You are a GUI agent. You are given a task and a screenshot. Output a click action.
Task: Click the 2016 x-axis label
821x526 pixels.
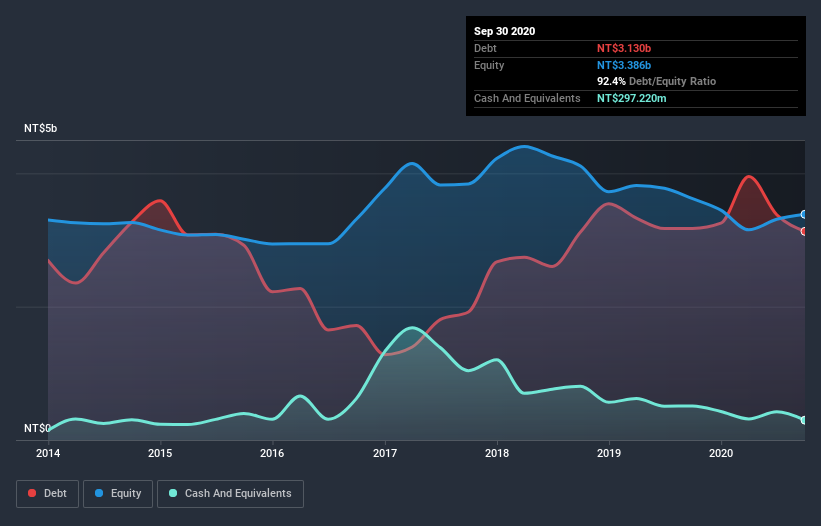tap(272, 453)
